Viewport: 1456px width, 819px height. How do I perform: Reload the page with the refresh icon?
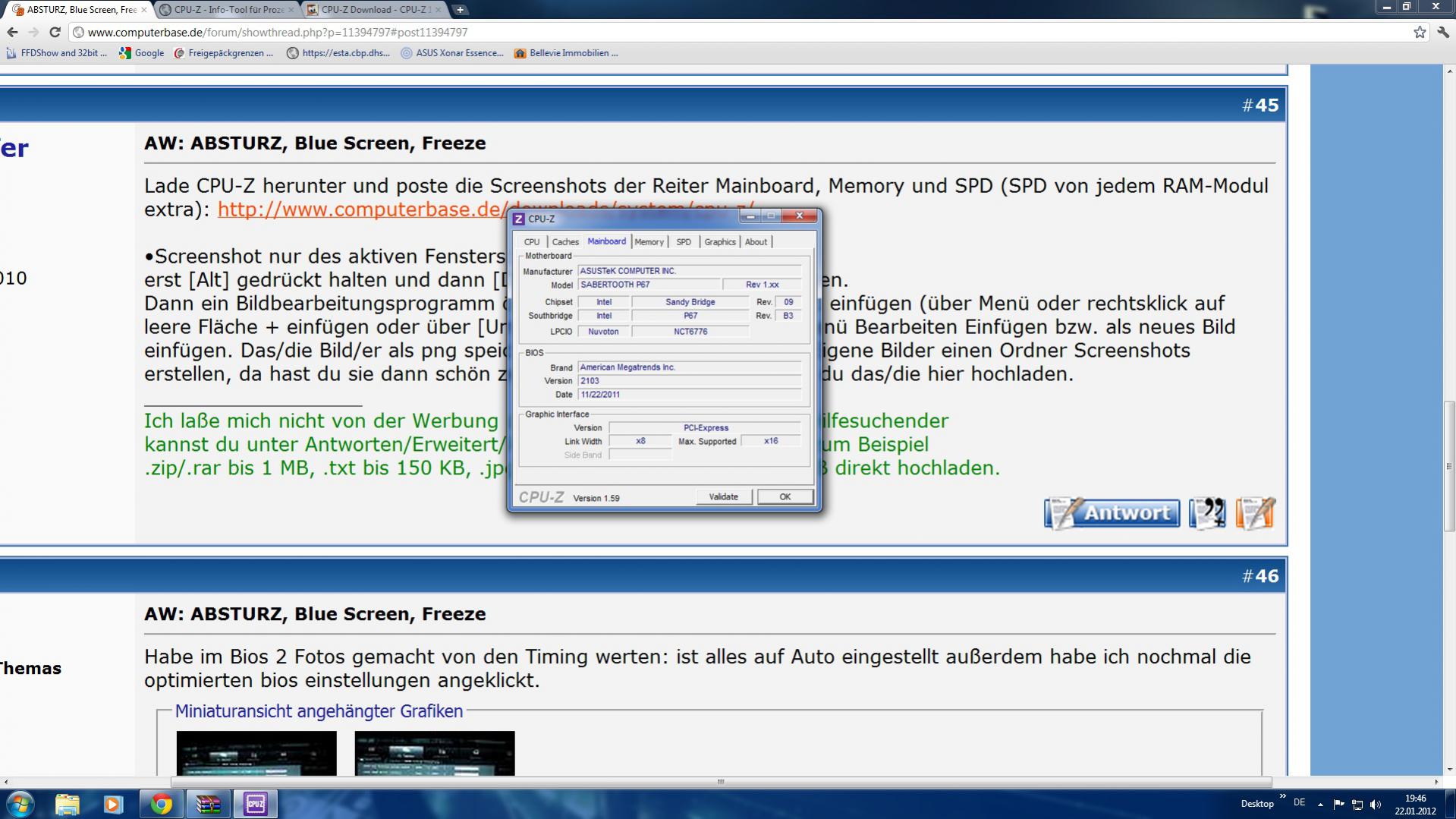coord(55,32)
